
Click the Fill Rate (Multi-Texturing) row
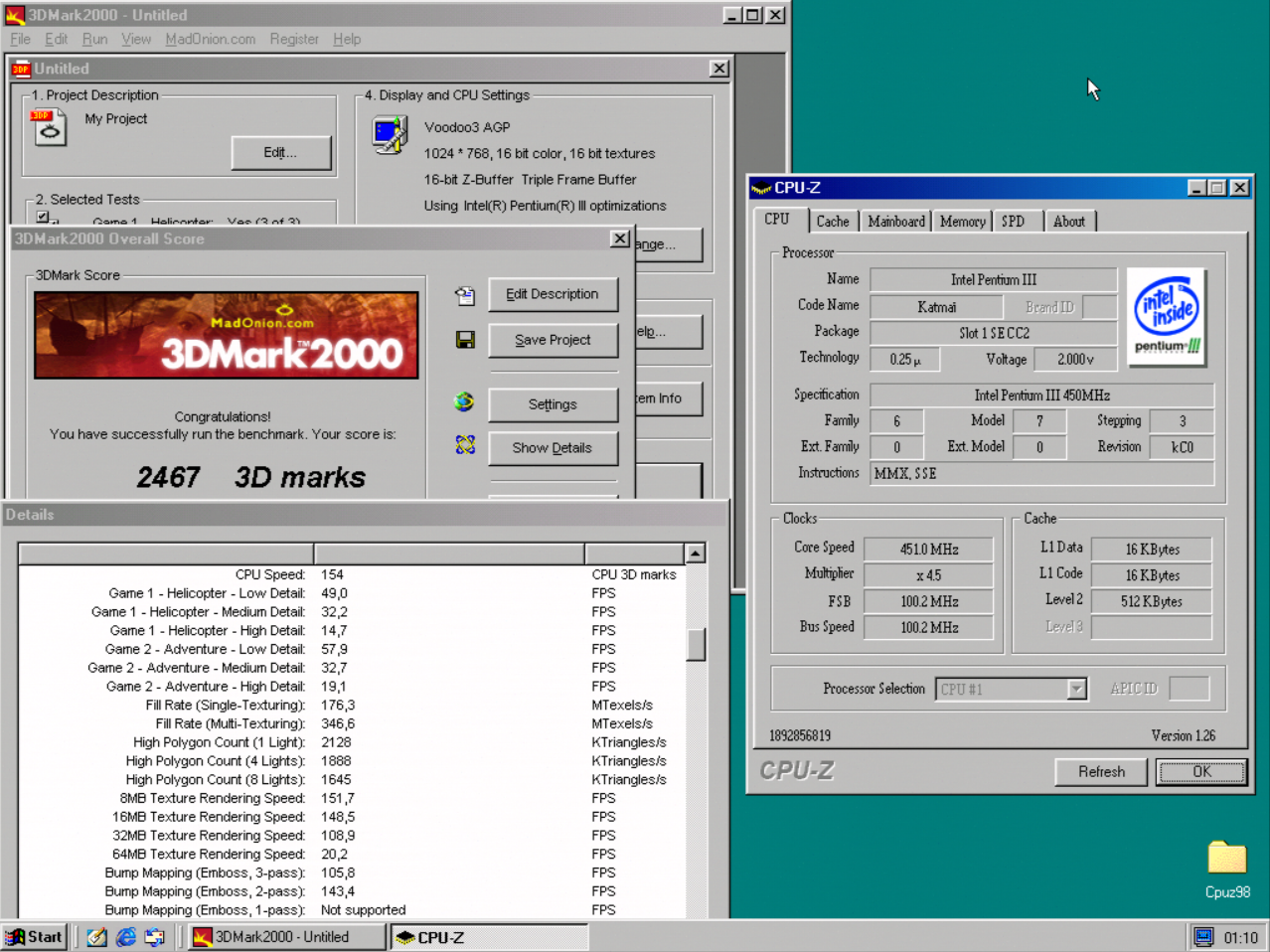click(x=351, y=723)
